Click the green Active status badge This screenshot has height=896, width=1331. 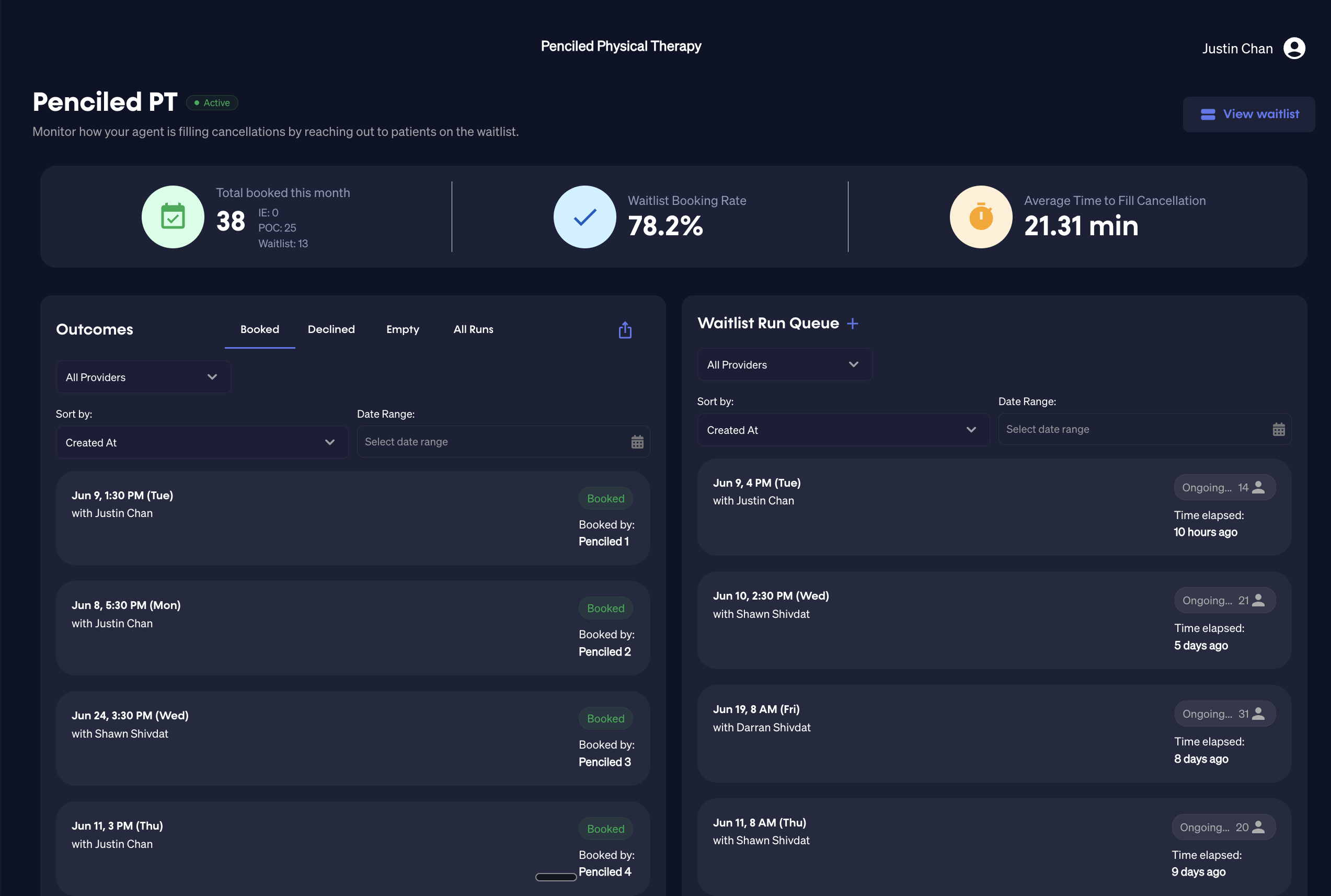click(212, 103)
